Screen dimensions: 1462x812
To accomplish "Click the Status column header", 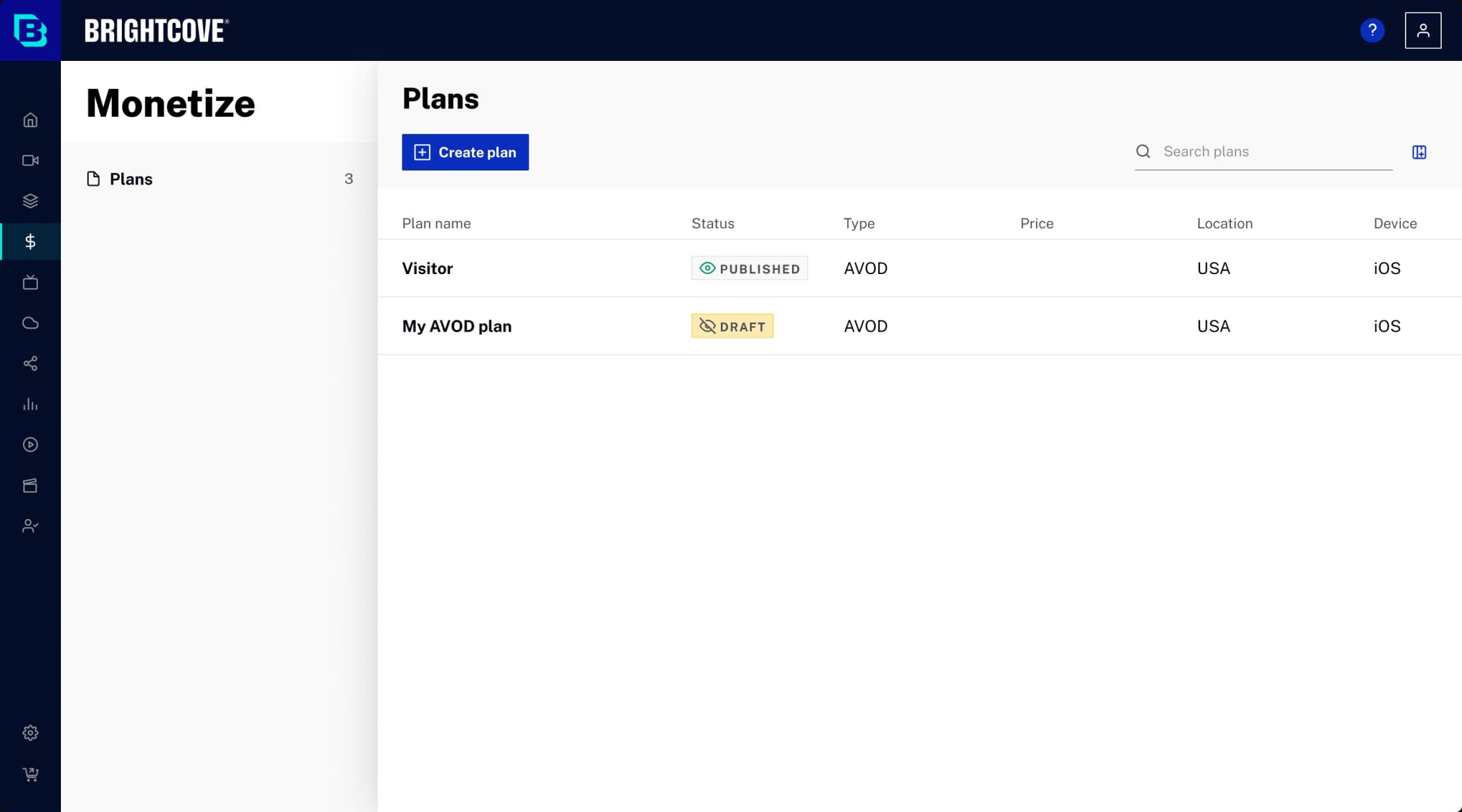I will 713,223.
